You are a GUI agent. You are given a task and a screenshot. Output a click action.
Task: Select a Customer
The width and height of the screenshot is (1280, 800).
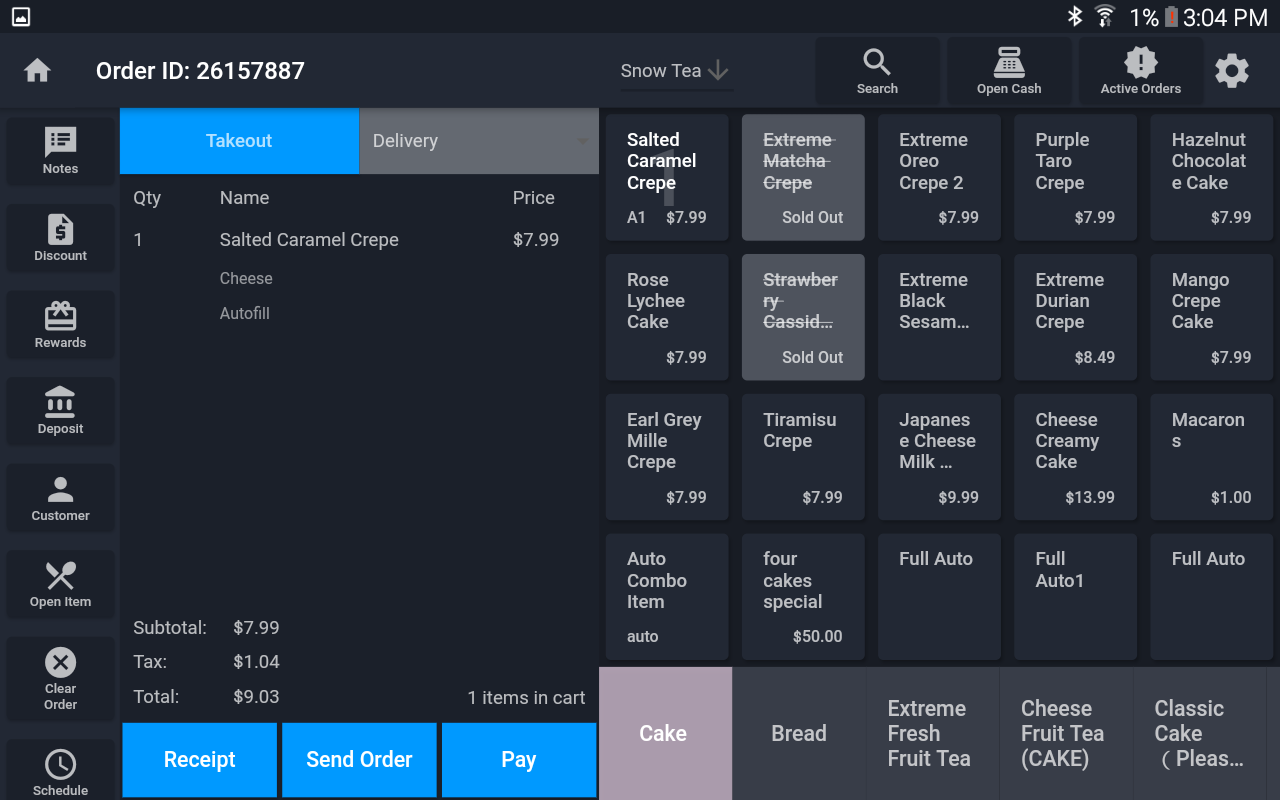tap(60, 498)
